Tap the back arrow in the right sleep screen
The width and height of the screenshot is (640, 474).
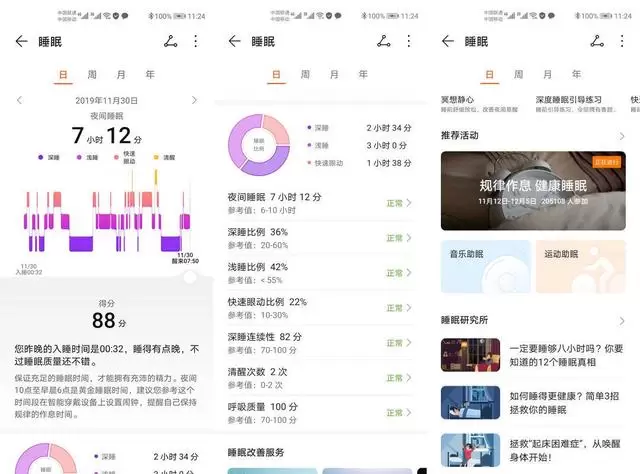click(x=447, y=41)
